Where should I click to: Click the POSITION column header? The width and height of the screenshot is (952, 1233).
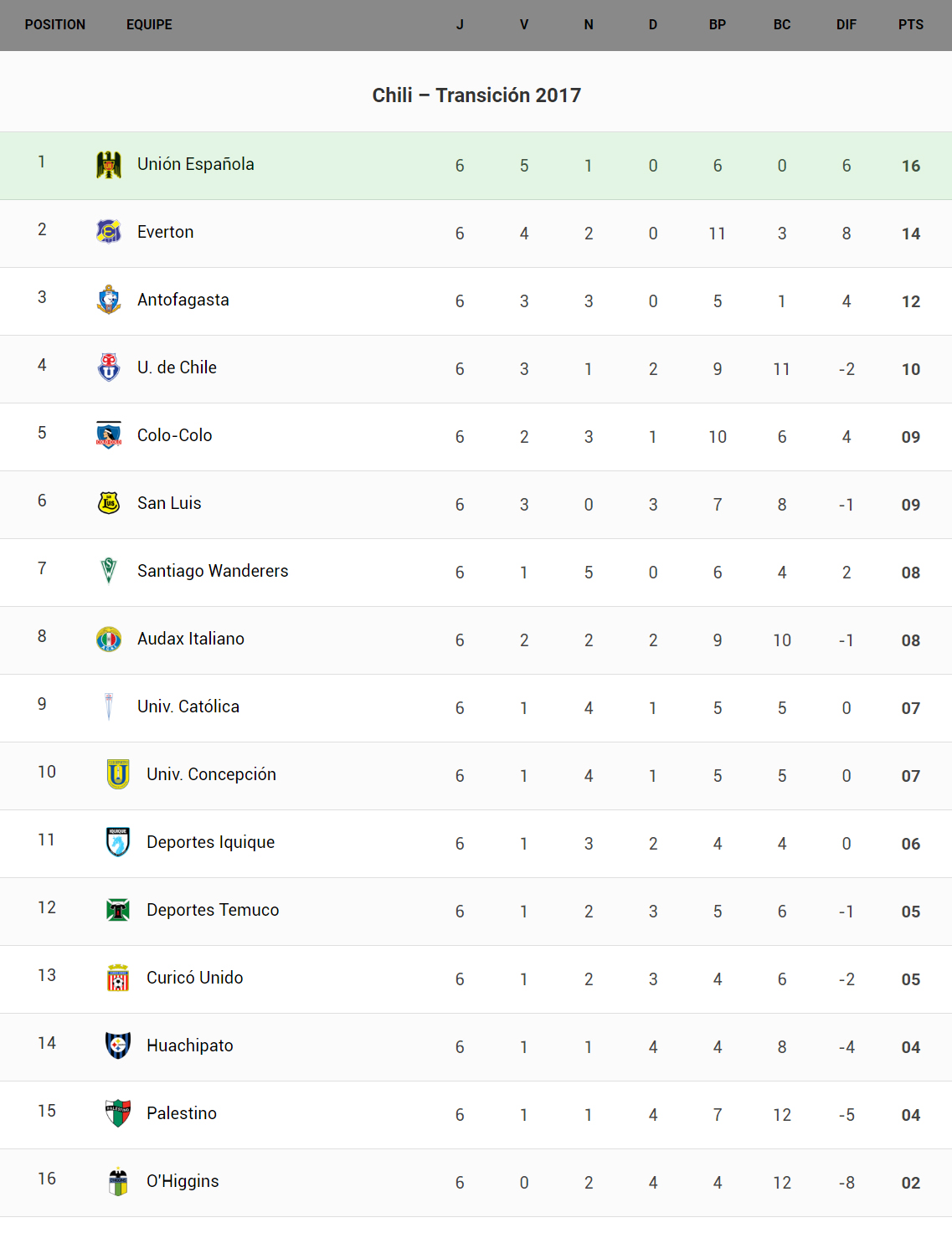pos(55,25)
